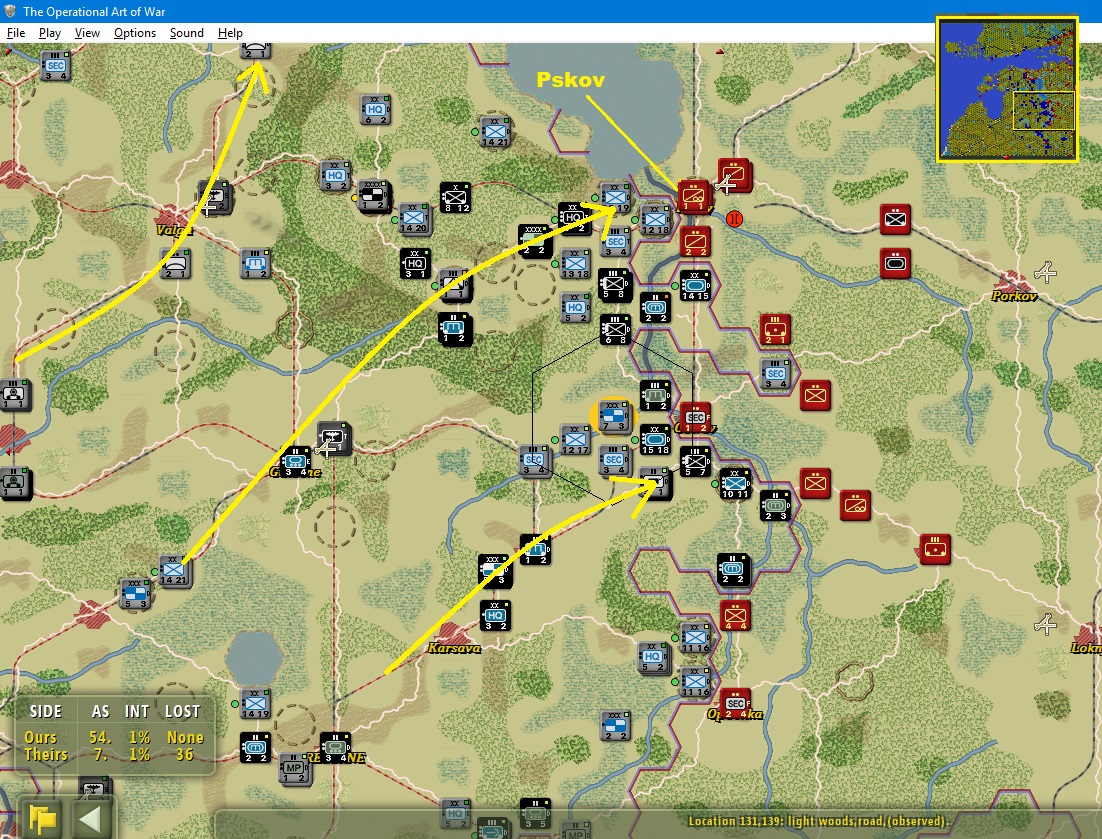Open the Sound menu
Viewport: 1102px width, 839px height.
(186, 33)
